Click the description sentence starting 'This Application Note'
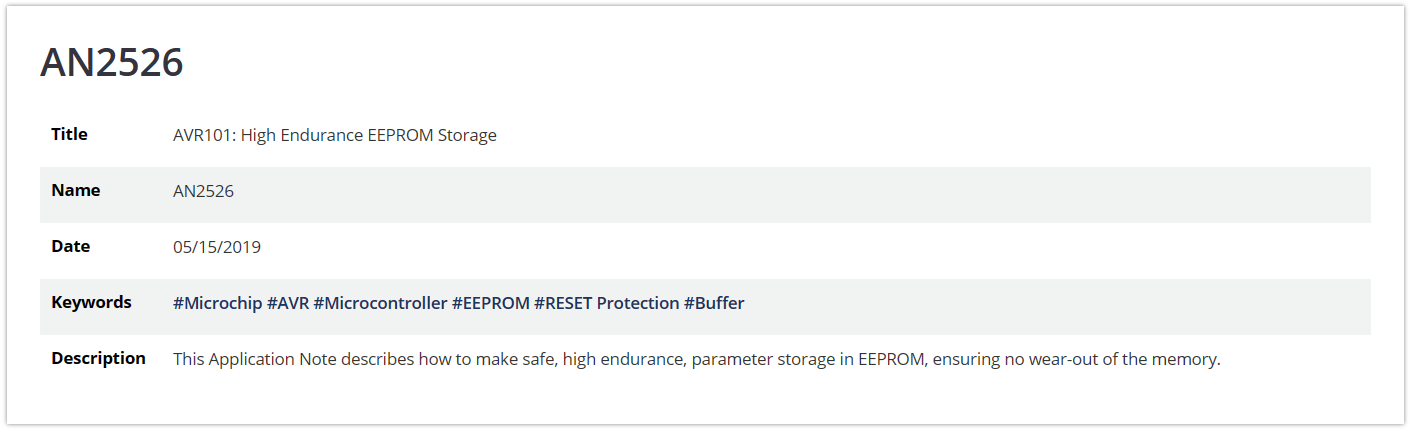Image resolution: width=1412 pixels, height=430 pixels. (697, 359)
